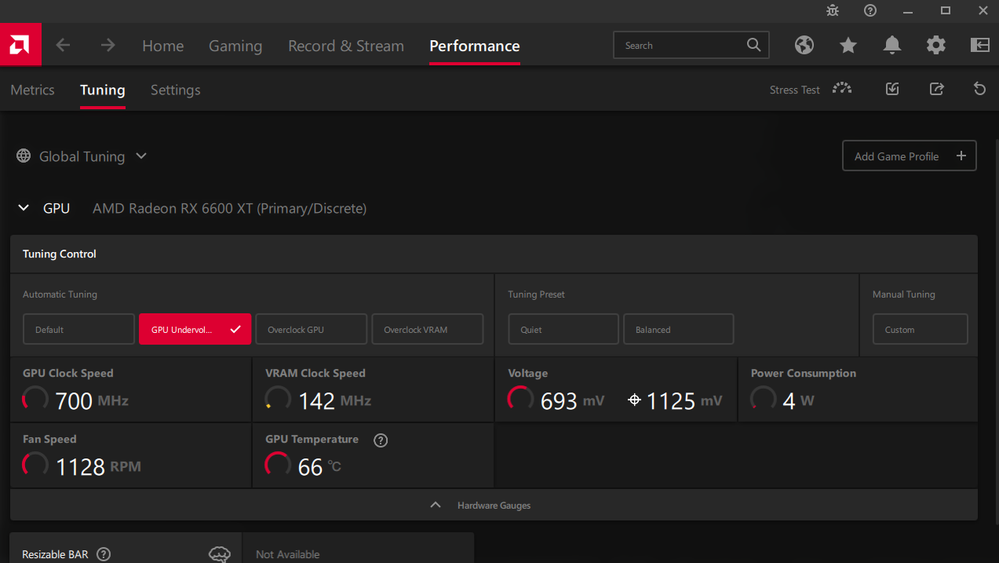Open the Home tab
Screen dimensions: 999x563
[162, 46]
